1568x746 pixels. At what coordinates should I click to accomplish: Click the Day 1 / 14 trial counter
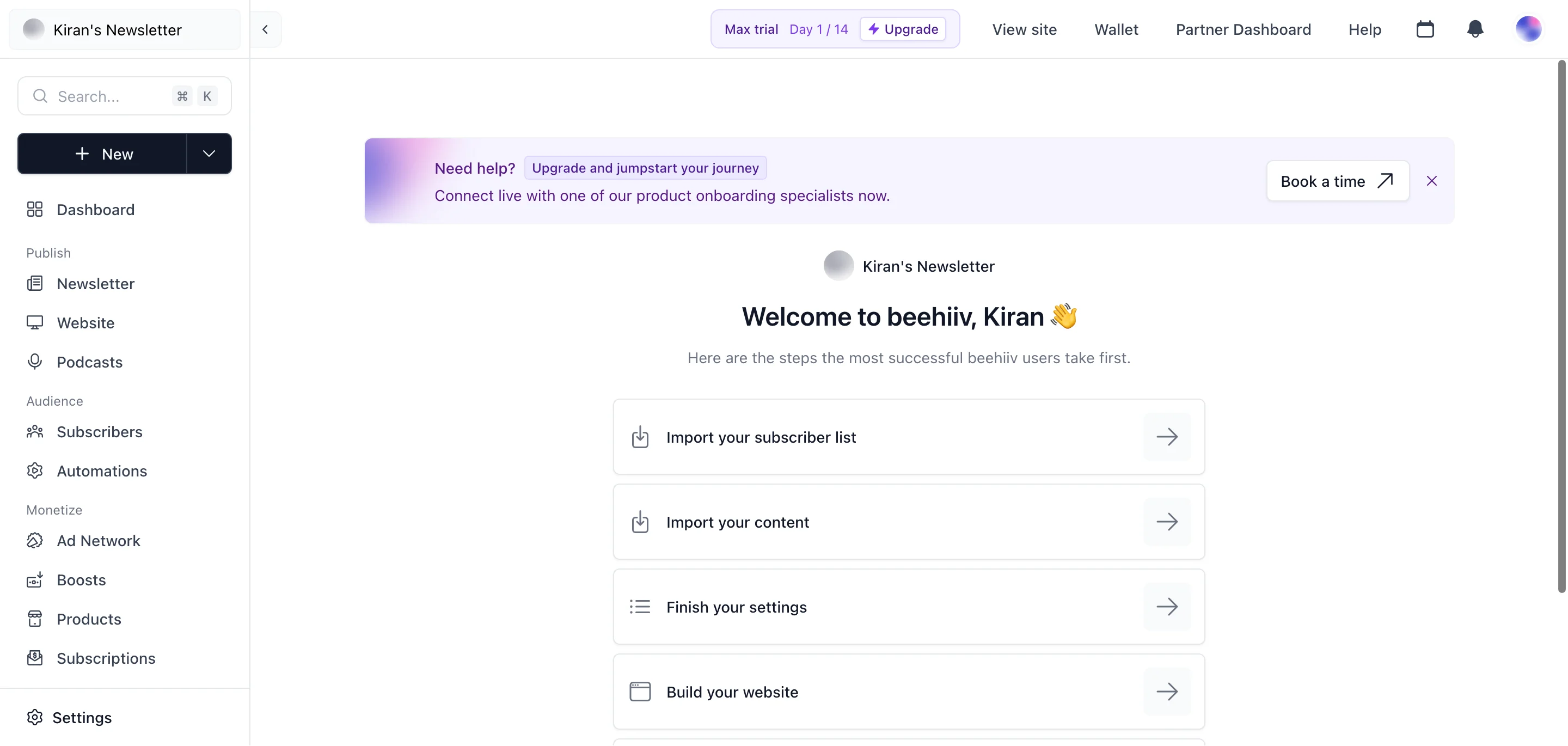[x=818, y=29]
